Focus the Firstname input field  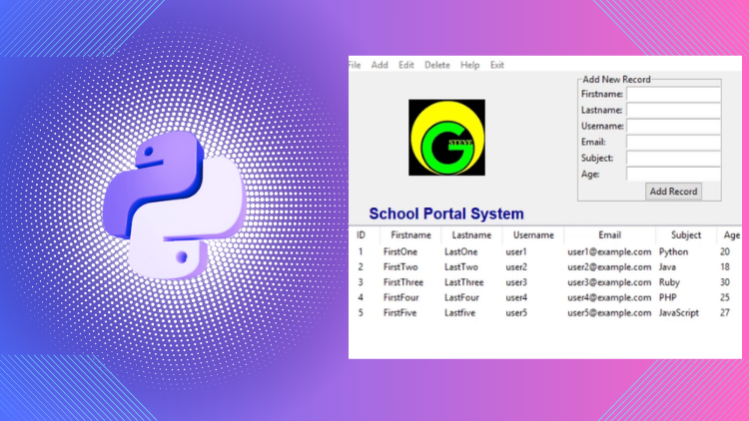point(673,94)
